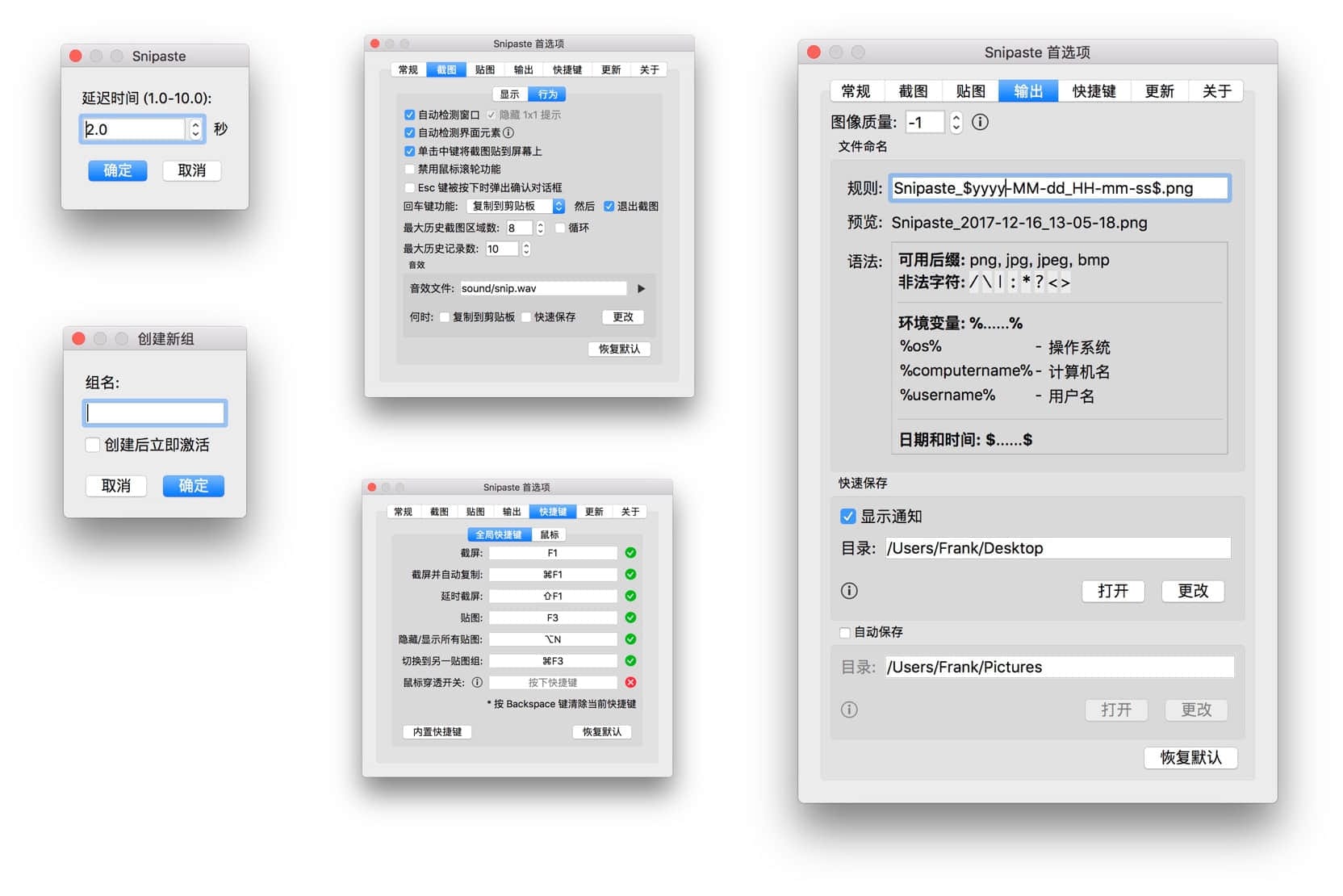The height and width of the screenshot is (896, 1343).
Task: Open info icon beside 自动检测界面元素
Action: point(508,132)
